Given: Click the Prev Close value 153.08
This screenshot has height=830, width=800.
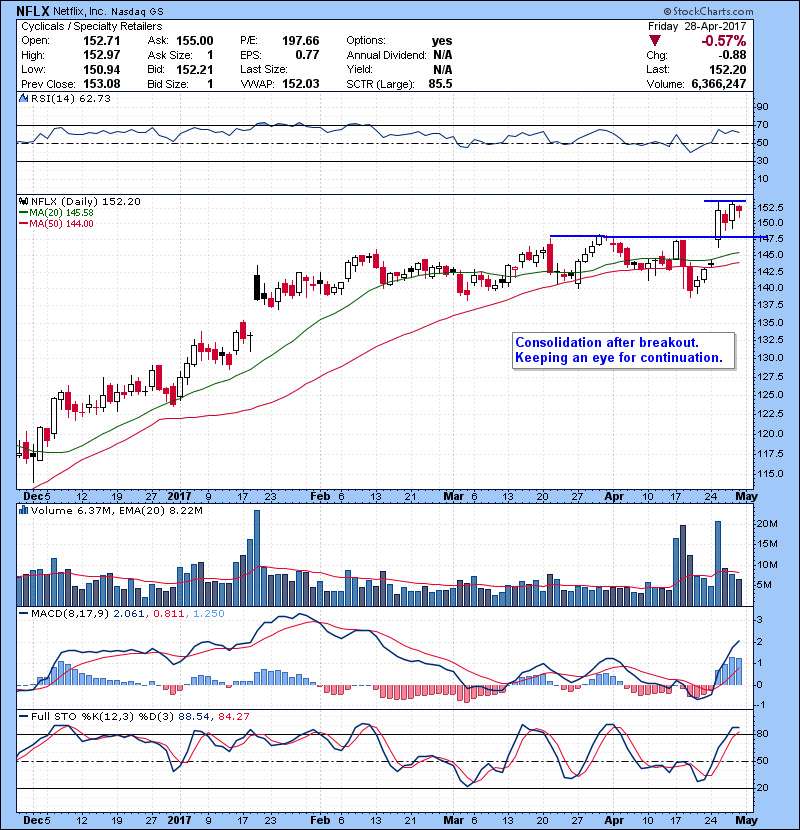Looking at the screenshot, I should (102, 84).
